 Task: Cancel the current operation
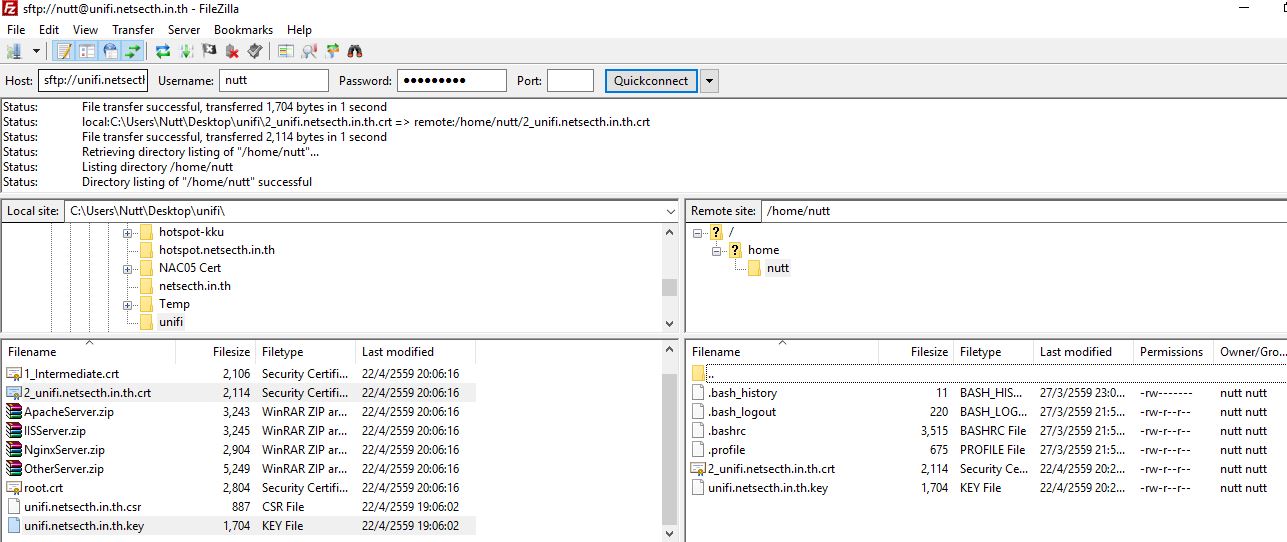[x=209, y=50]
